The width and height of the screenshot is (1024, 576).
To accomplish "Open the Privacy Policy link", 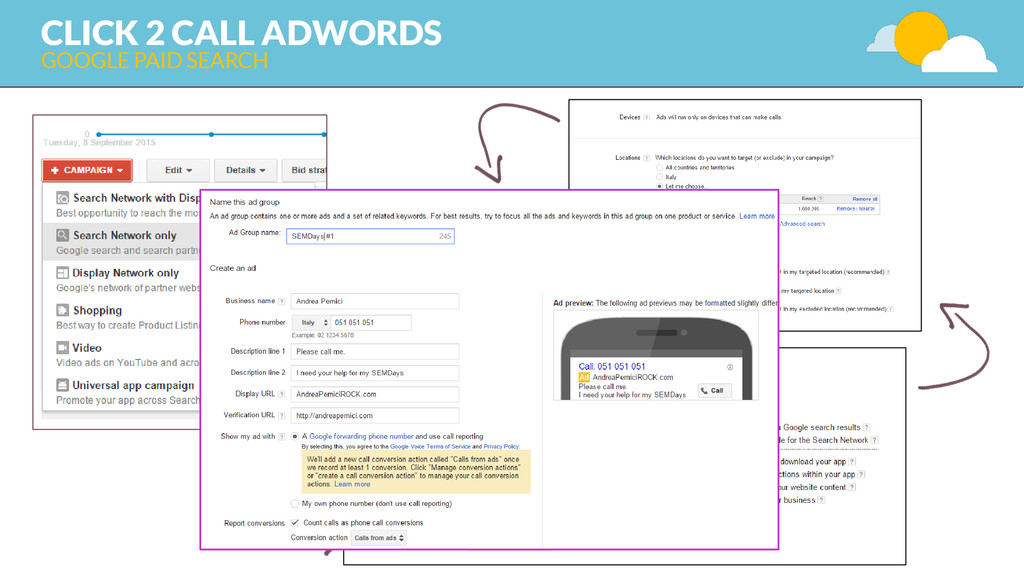I will [x=501, y=447].
